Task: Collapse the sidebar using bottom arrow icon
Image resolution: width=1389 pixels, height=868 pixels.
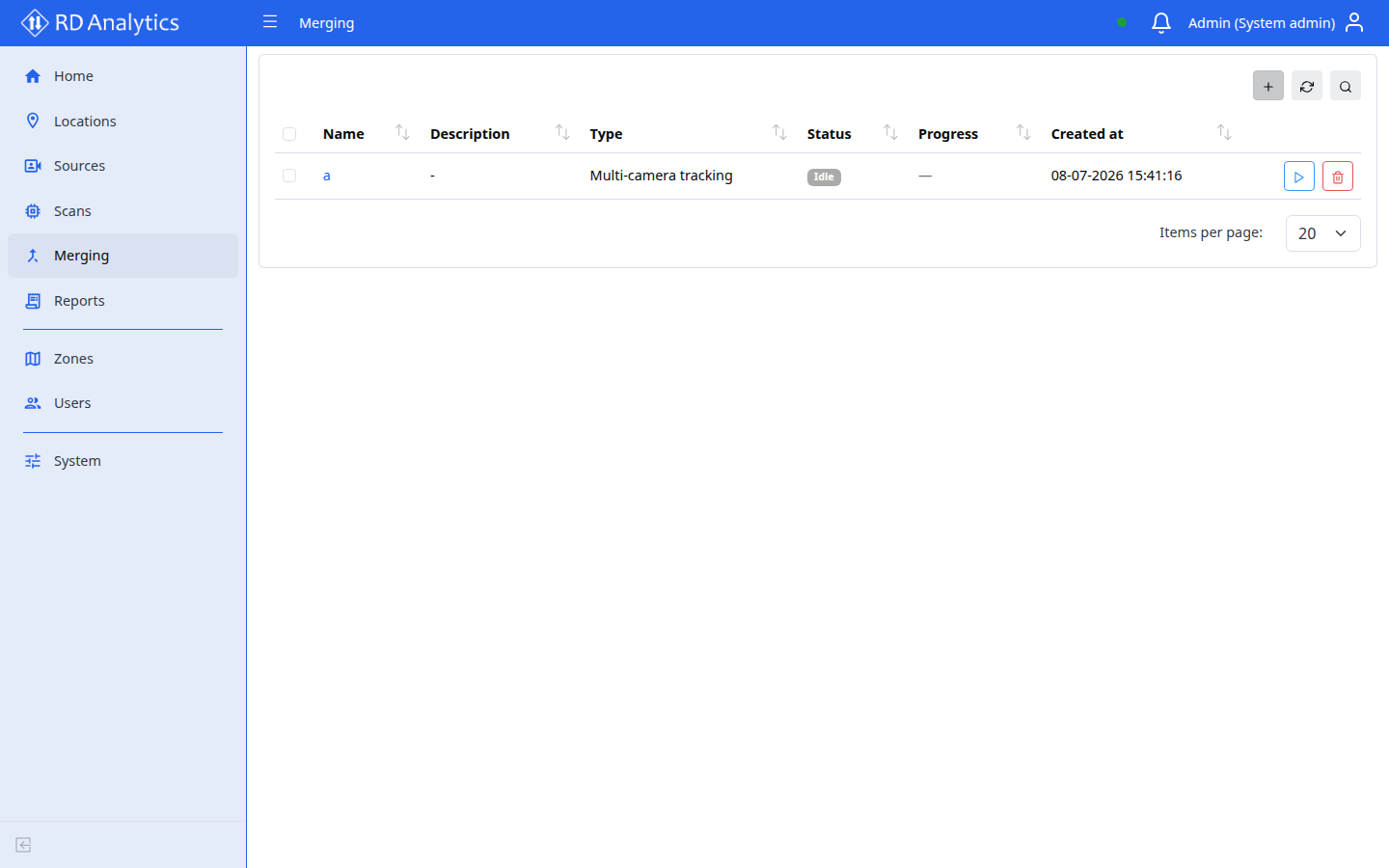Action: click(24, 845)
